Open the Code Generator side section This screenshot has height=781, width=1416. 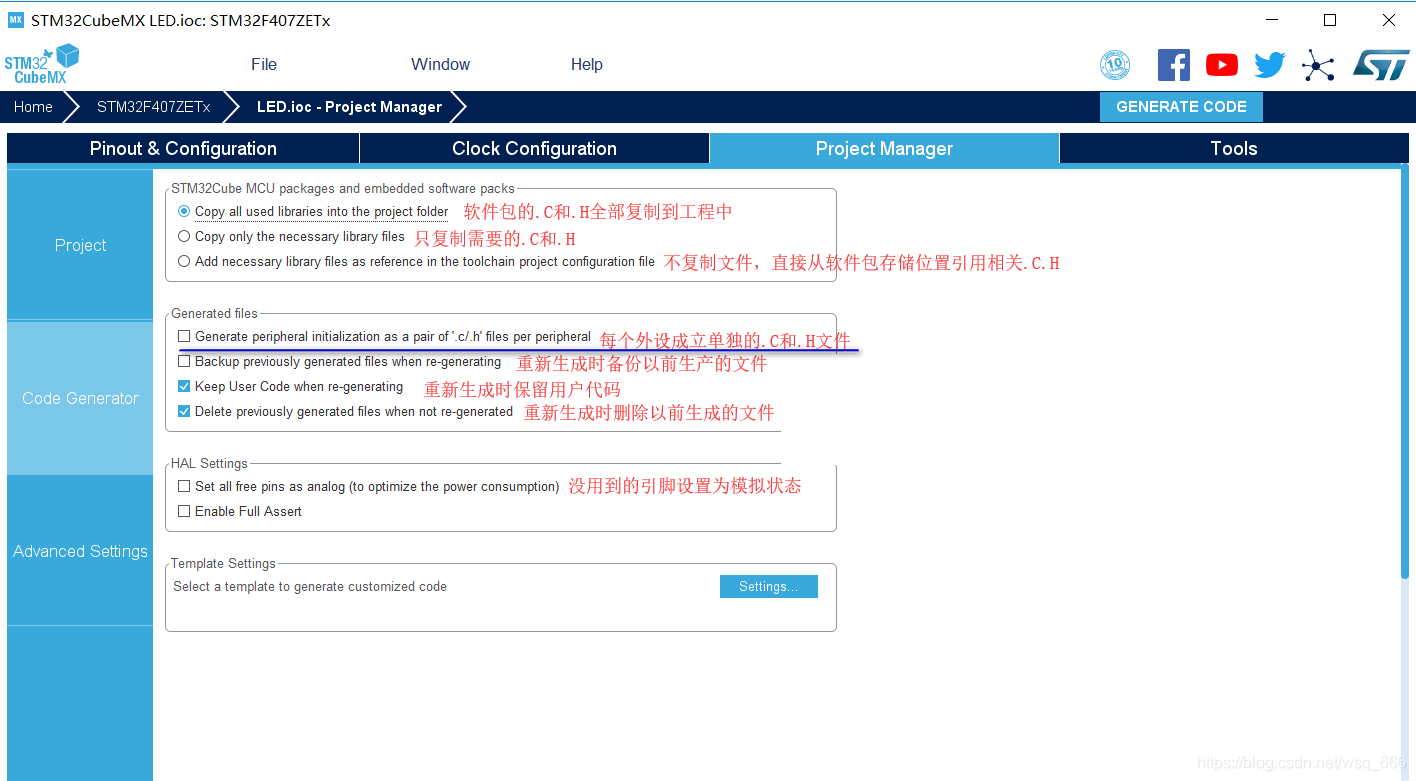click(80, 398)
